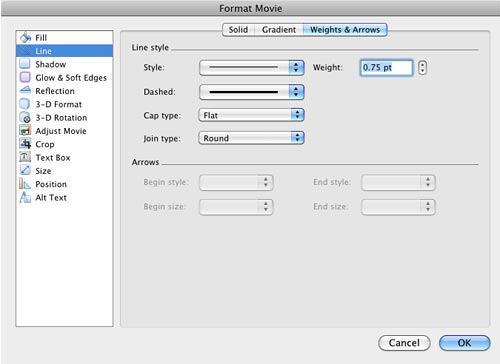Select Text Box label in sidebar

53,158
